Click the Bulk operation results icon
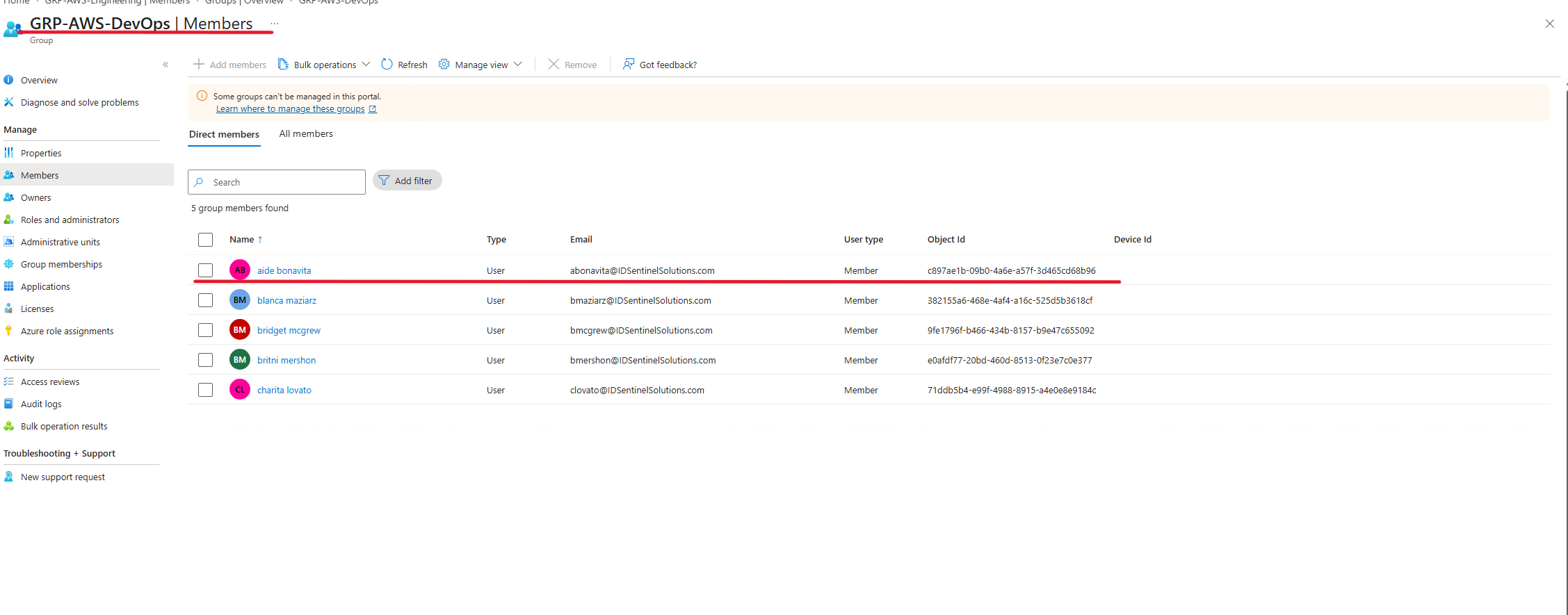Screen dimensions: 1568x615 [8, 426]
